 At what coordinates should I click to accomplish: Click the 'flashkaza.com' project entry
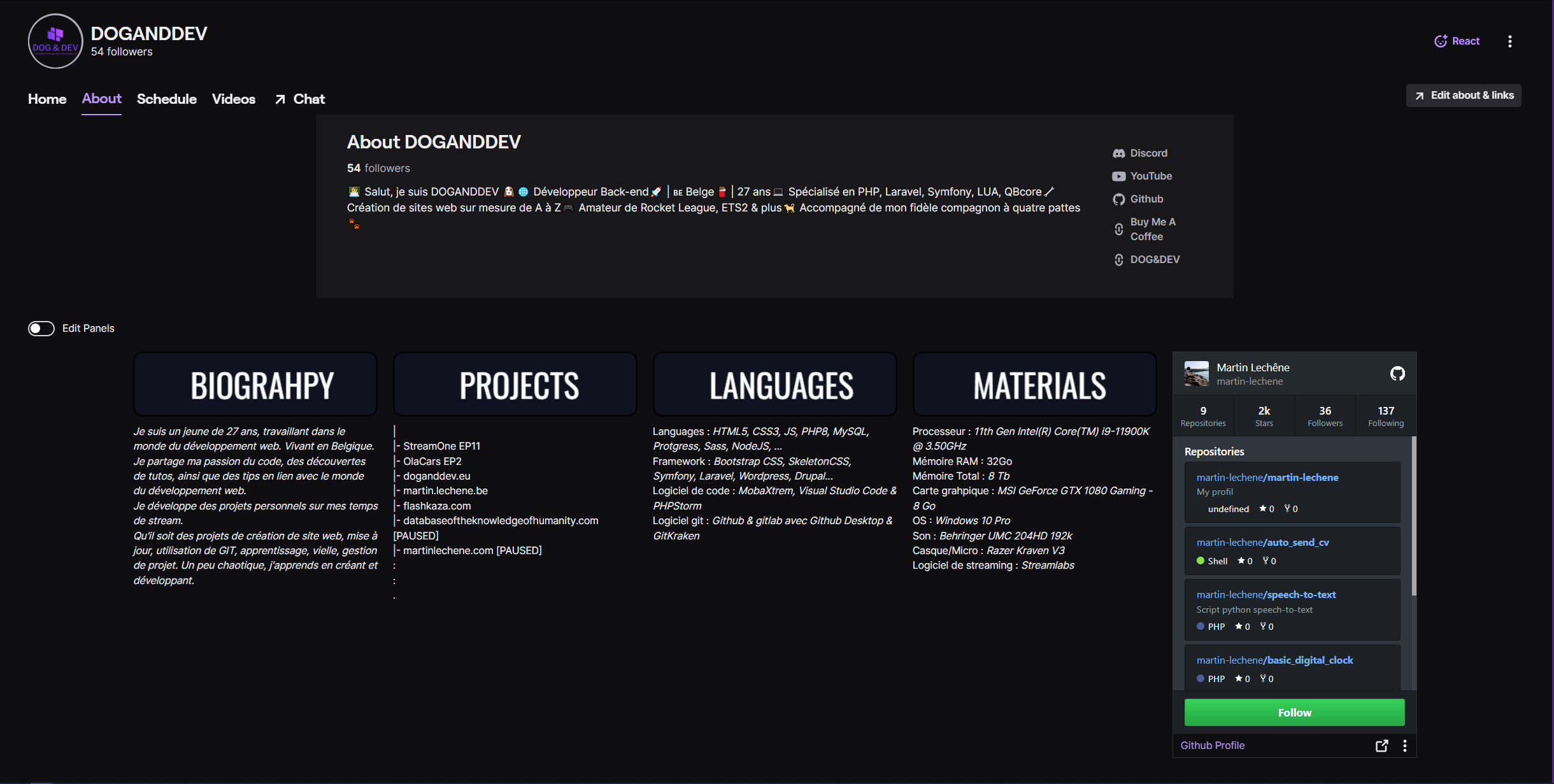point(437,506)
